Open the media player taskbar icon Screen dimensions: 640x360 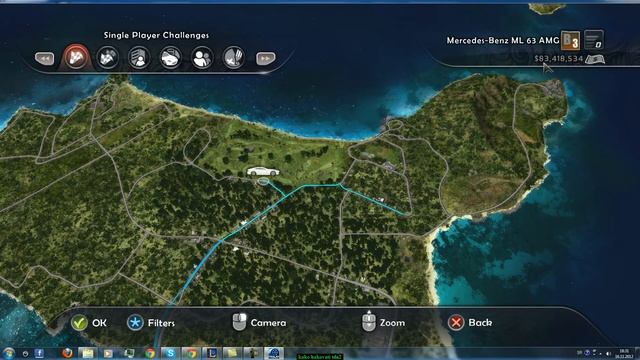pyautogui.click(x=108, y=353)
